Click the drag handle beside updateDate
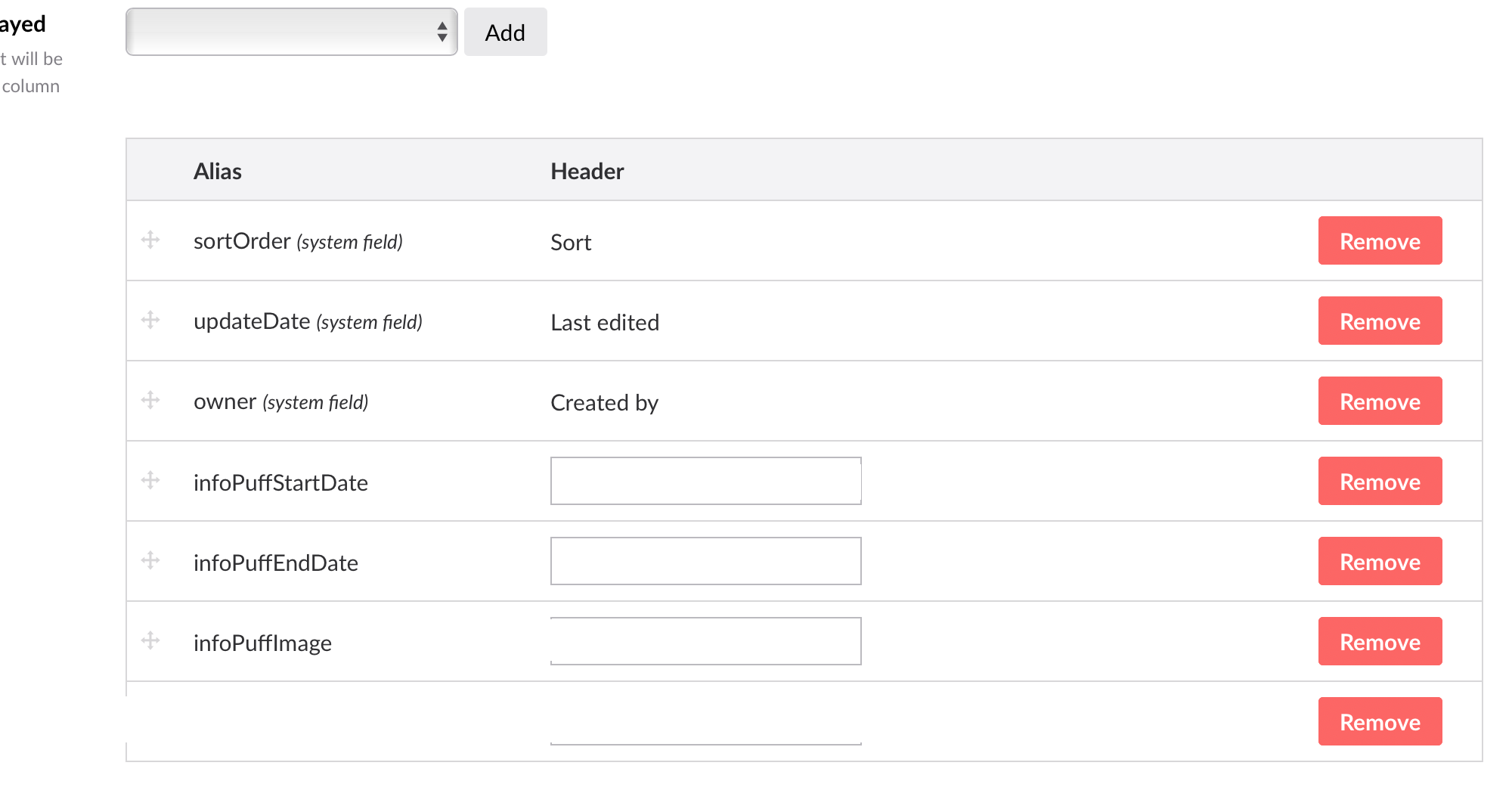The width and height of the screenshot is (1512, 809). pyautogui.click(x=150, y=321)
